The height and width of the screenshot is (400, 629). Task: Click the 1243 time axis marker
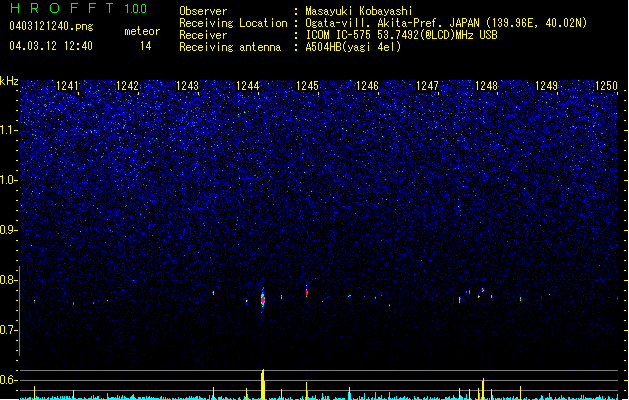coord(187,86)
